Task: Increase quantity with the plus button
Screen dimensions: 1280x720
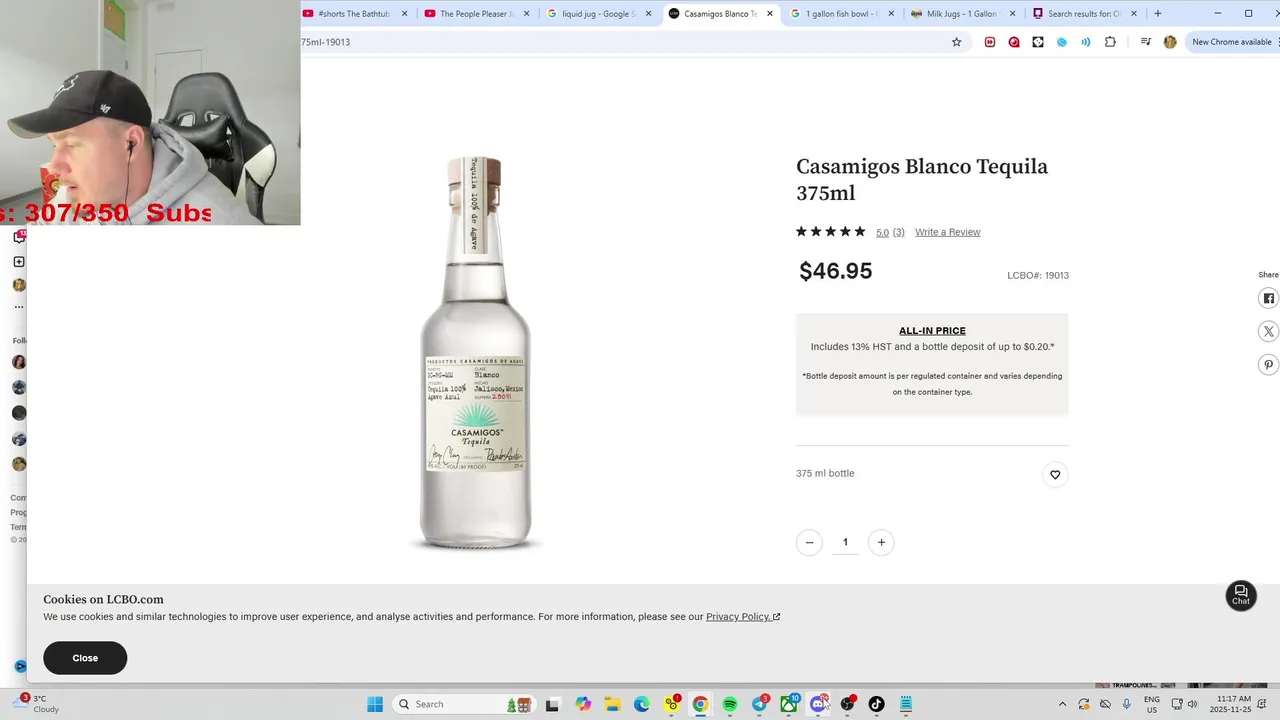Action: [x=881, y=542]
